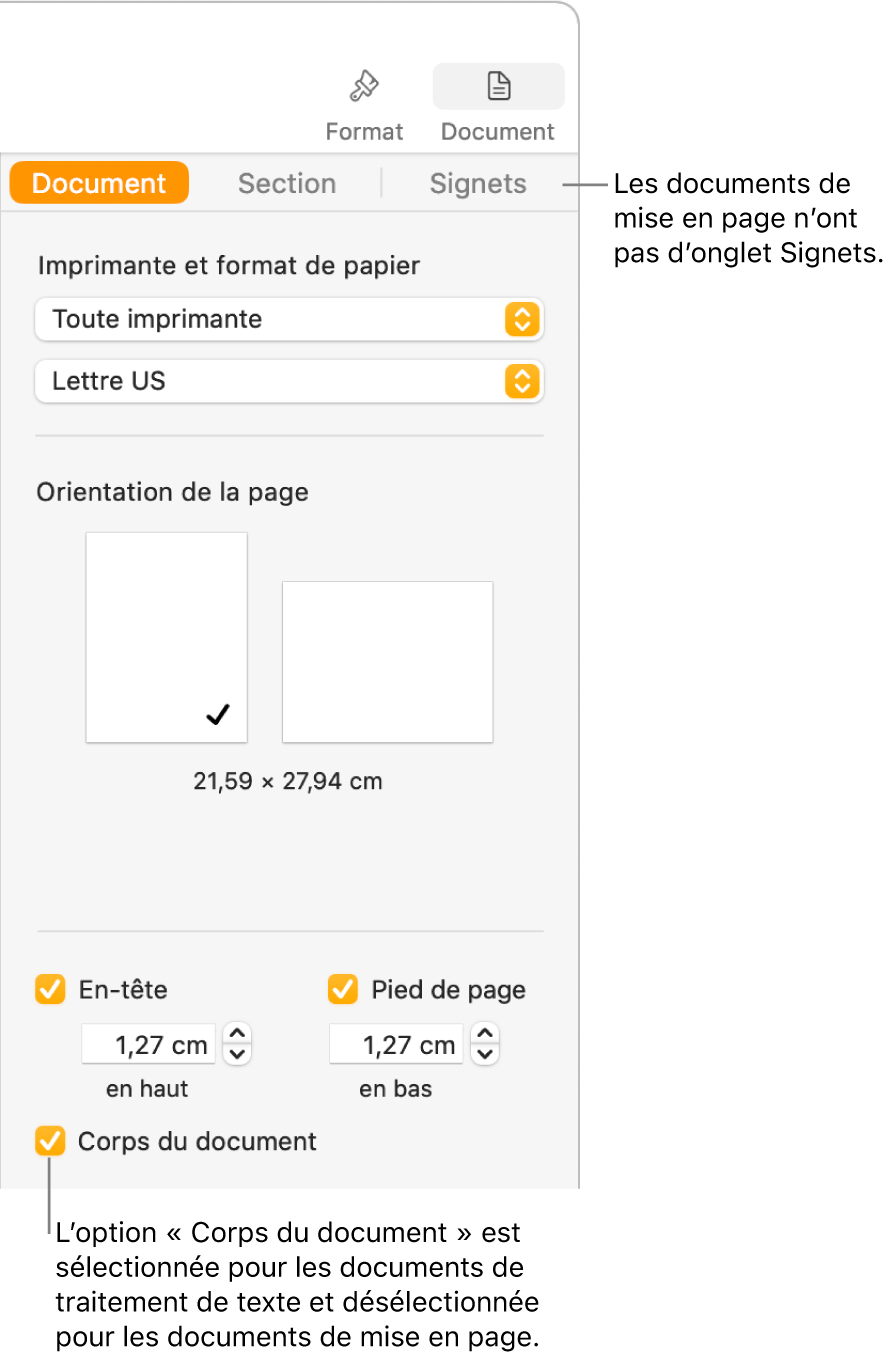Image resolution: width=894 pixels, height=1362 pixels.
Task: Select the orange Document tab
Action: [x=99, y=184]
